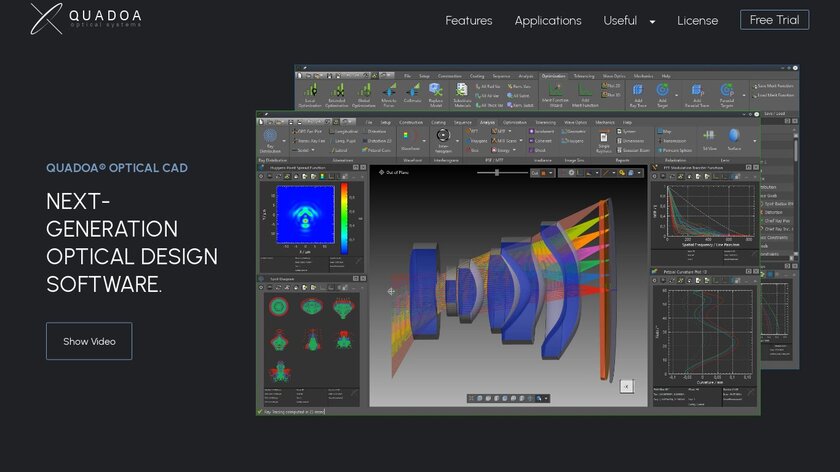Image resolution: width=840 pixels, height=472 pixels.
Task: Expand the dropdown next to Add Target
Action: 677,95
